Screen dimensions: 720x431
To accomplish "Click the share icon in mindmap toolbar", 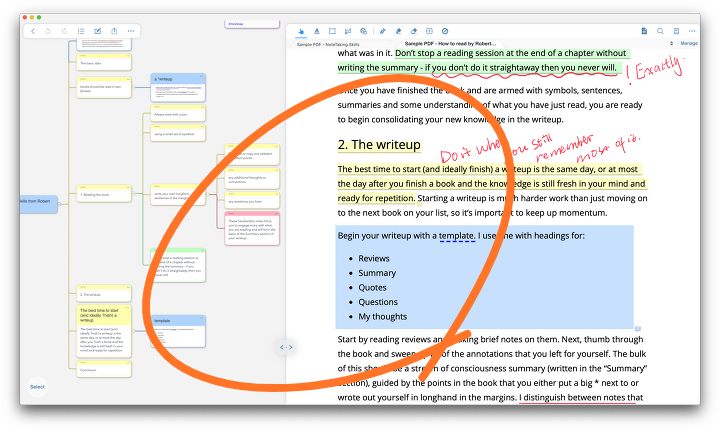I will (114, 31).
